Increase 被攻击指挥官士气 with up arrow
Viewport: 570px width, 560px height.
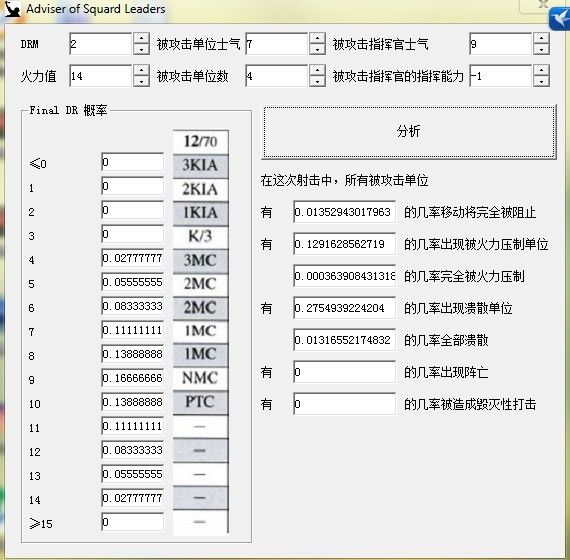point(541,38)
